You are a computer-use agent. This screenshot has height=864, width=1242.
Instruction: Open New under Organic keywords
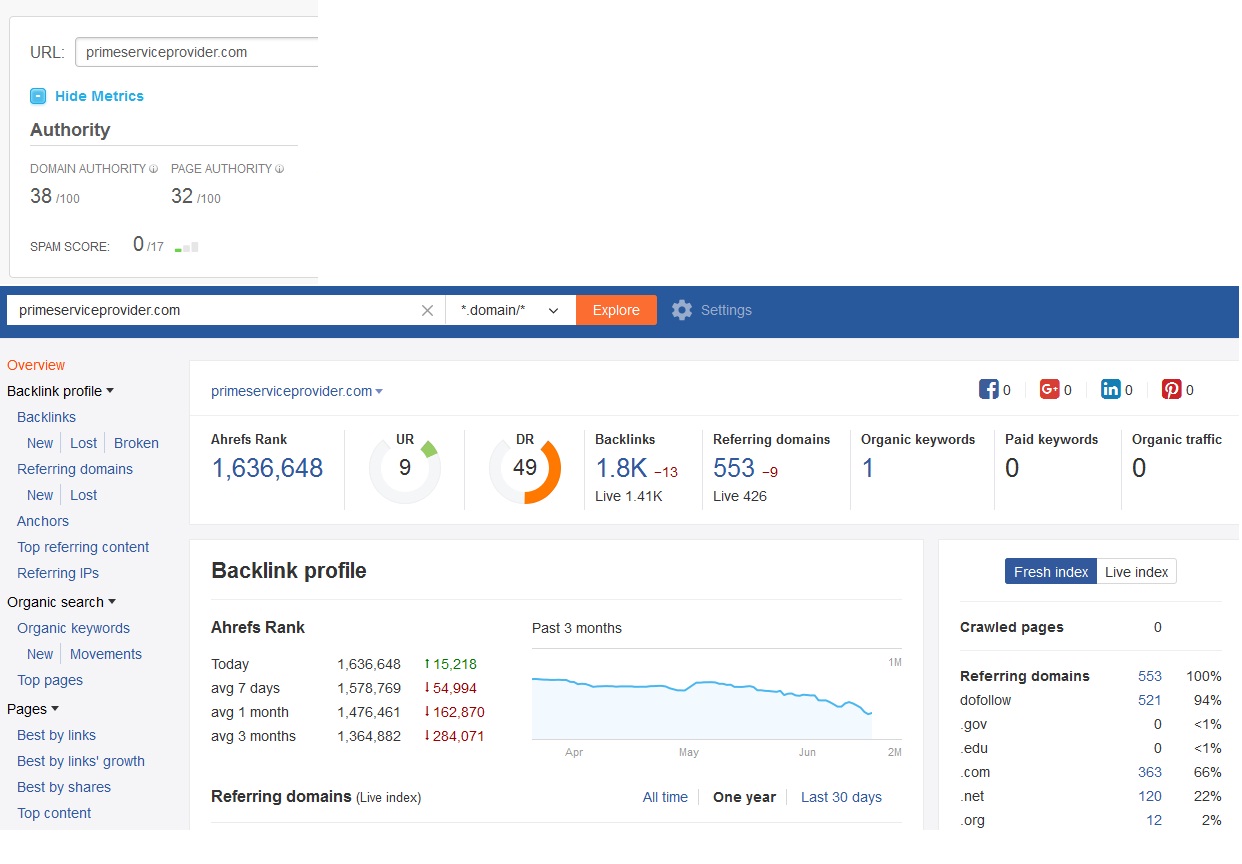[x=40, y=654]
